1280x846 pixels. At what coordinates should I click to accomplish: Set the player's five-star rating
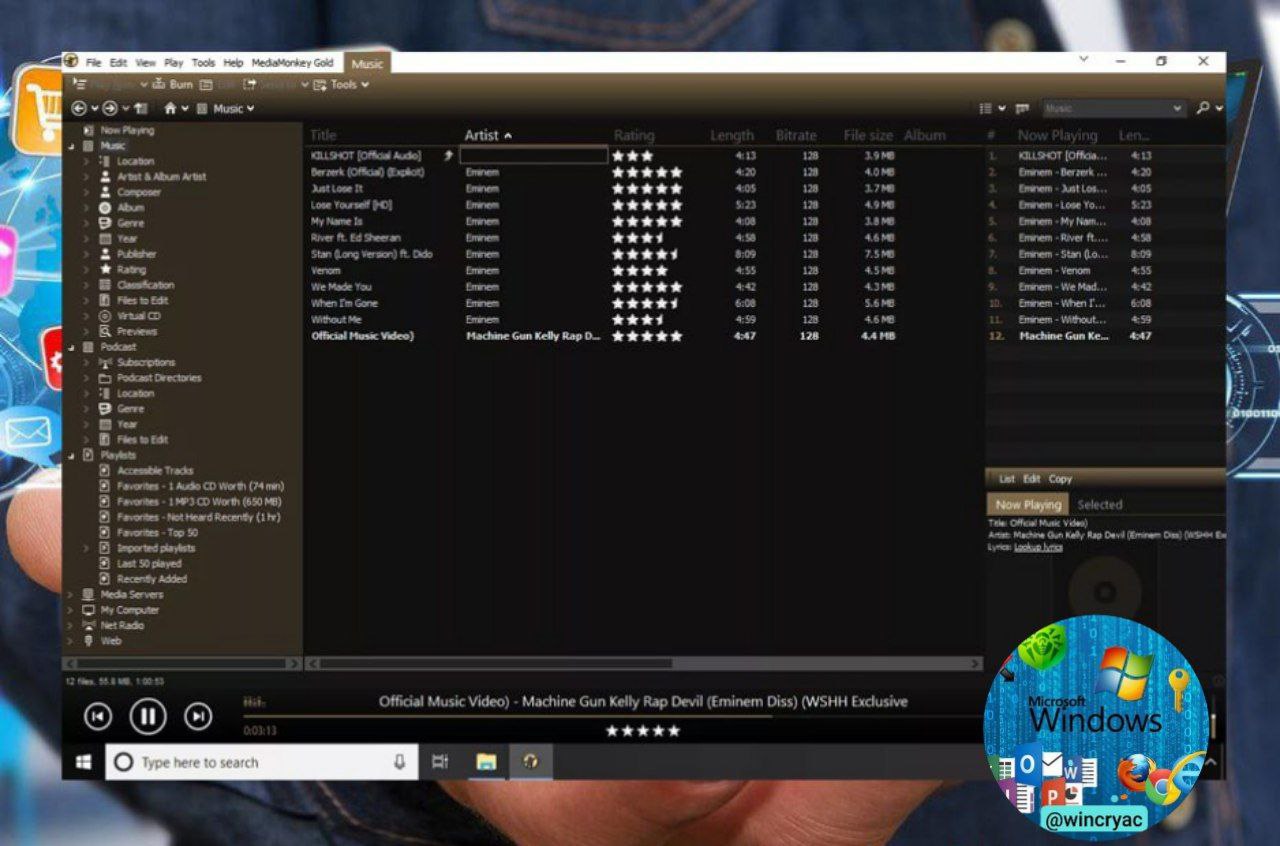[x=642, y=731]
